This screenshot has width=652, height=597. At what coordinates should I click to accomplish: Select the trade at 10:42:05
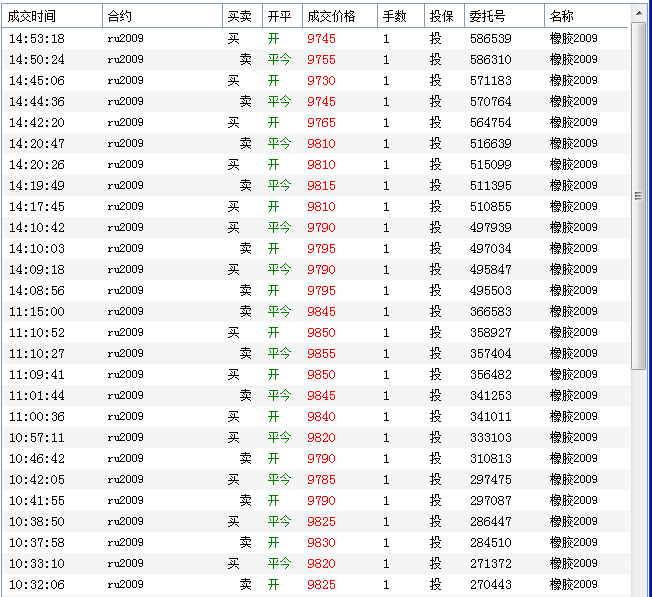click(316, 479)
